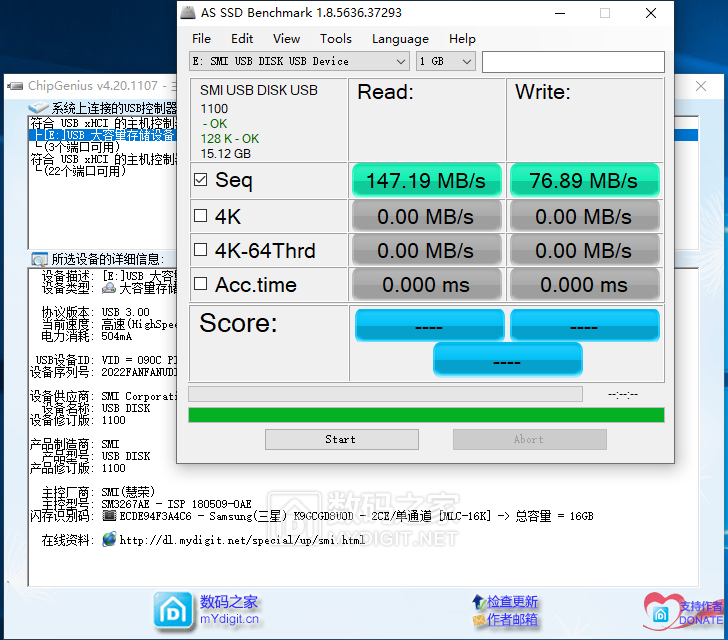Image resolution: width=728 pixels, height=640 pixels.
Task: Open the File menu in AS SSD
Action: (201, 39)
